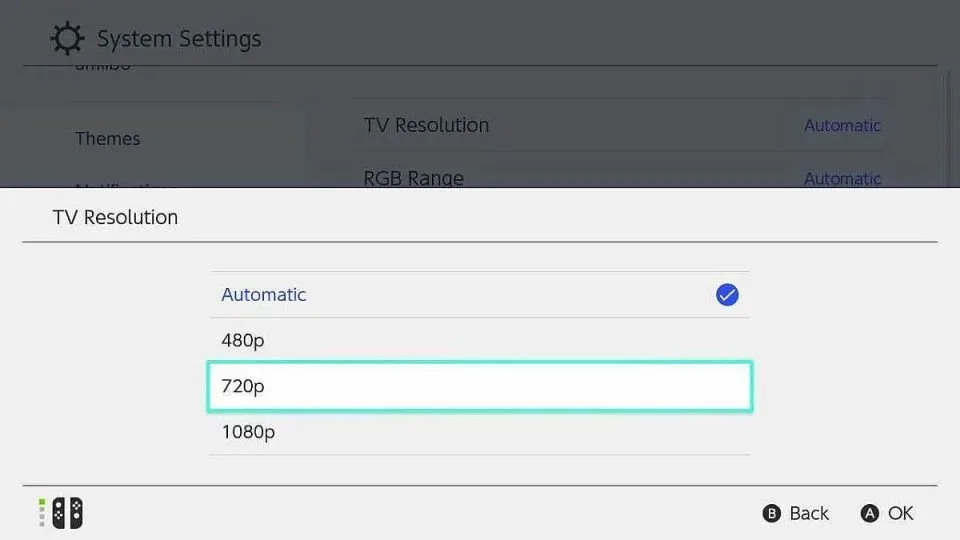Viewport: 960px width, 540px height.
Task: Click the blue checkmark beside Automatic
Action: (727, 294)
